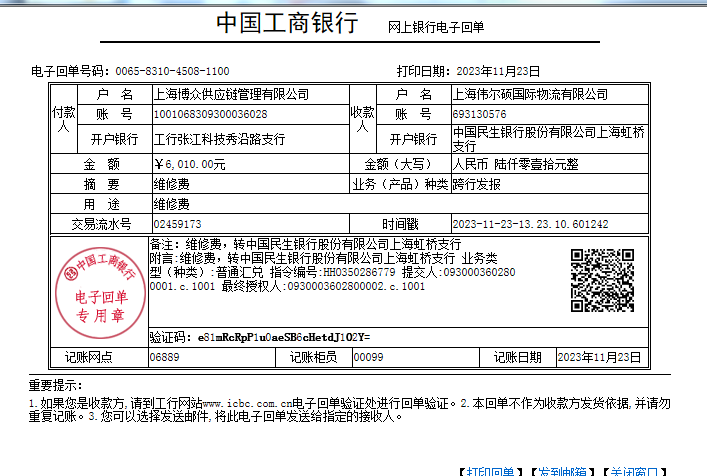Click the timestamp 2023-11-23-13.23.10.601242
The height and width of the screenshot is (476, 707).
(x=530, y=224)
